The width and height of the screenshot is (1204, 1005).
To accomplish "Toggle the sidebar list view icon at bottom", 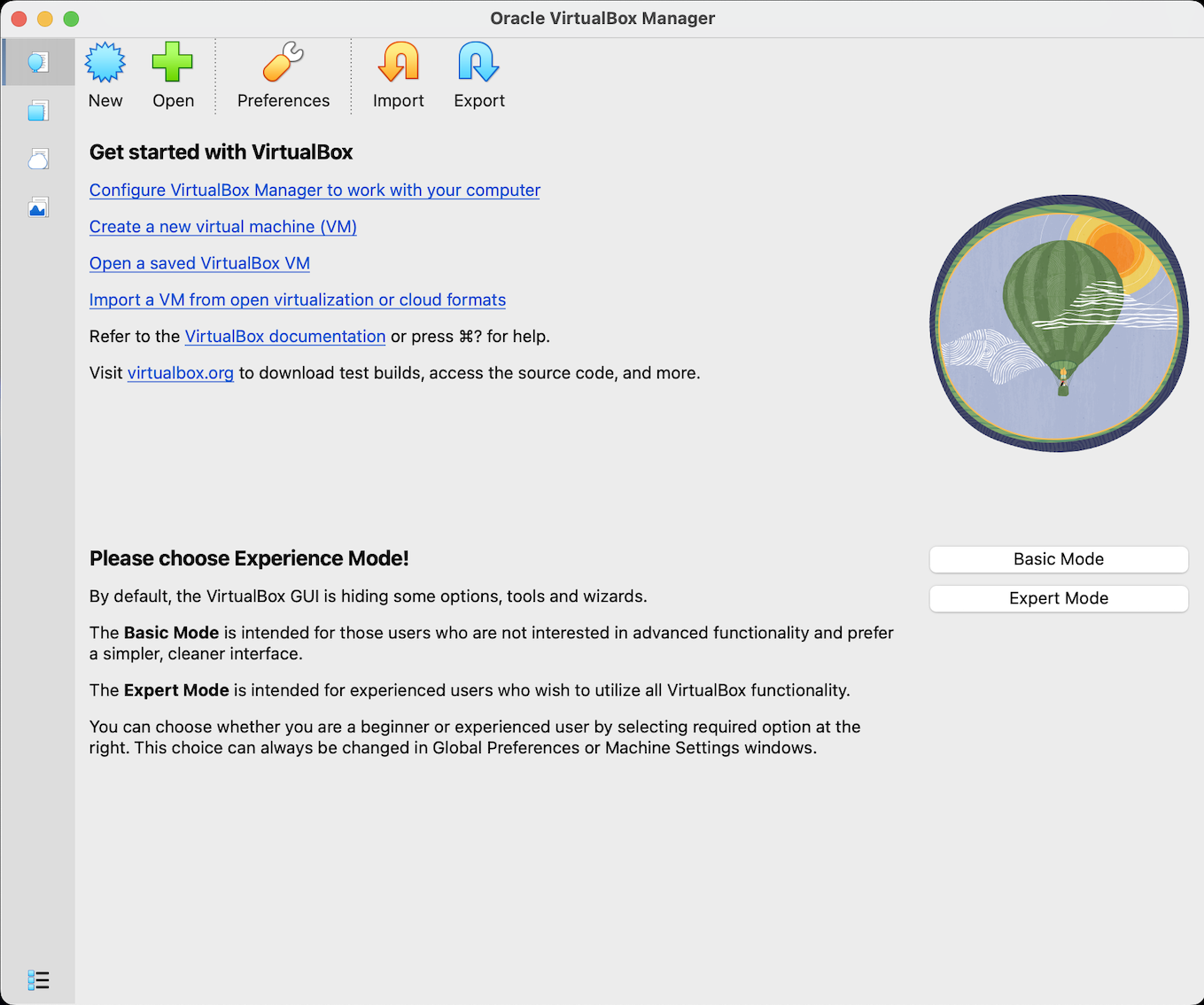I will [x=38, y=980].
